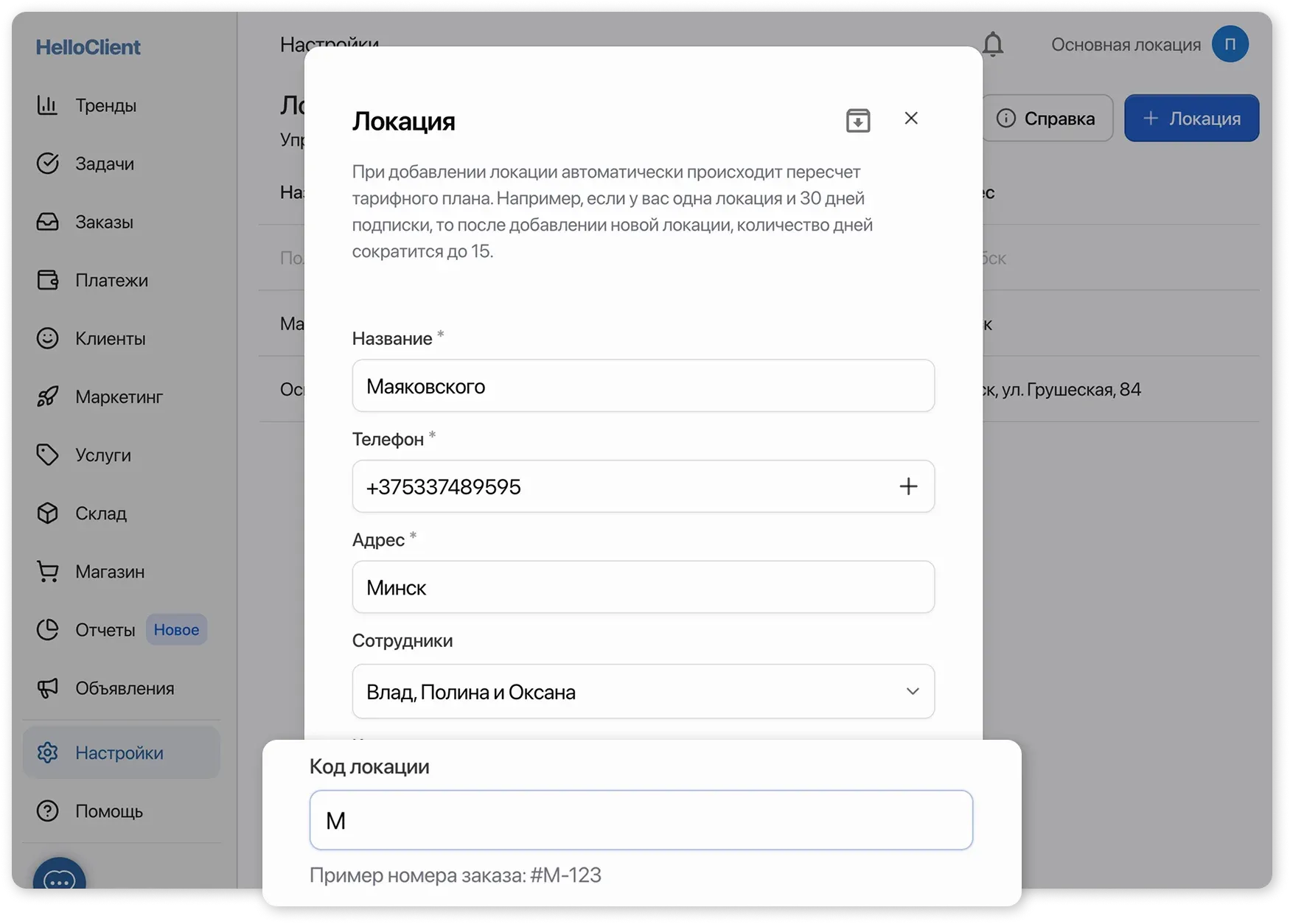The width and height of the screenshot is (1290, 924).
Task: Click the Тренды chart icon in sidebar
Action: (x=48, y=105)
